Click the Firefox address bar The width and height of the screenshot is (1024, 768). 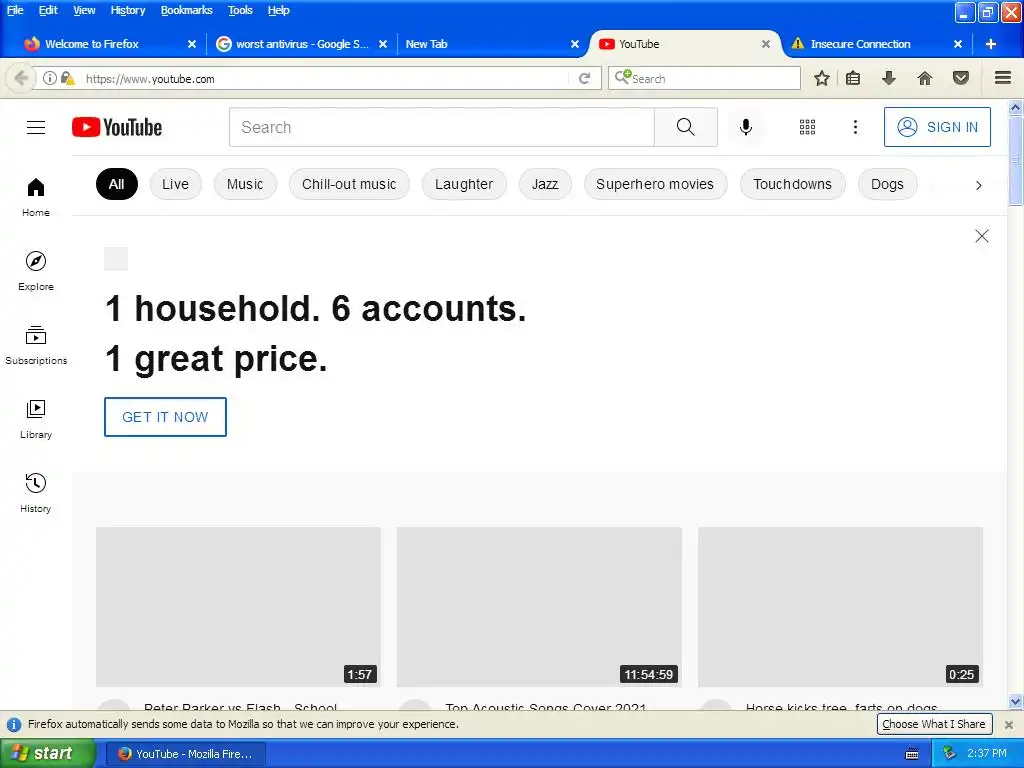325,78
